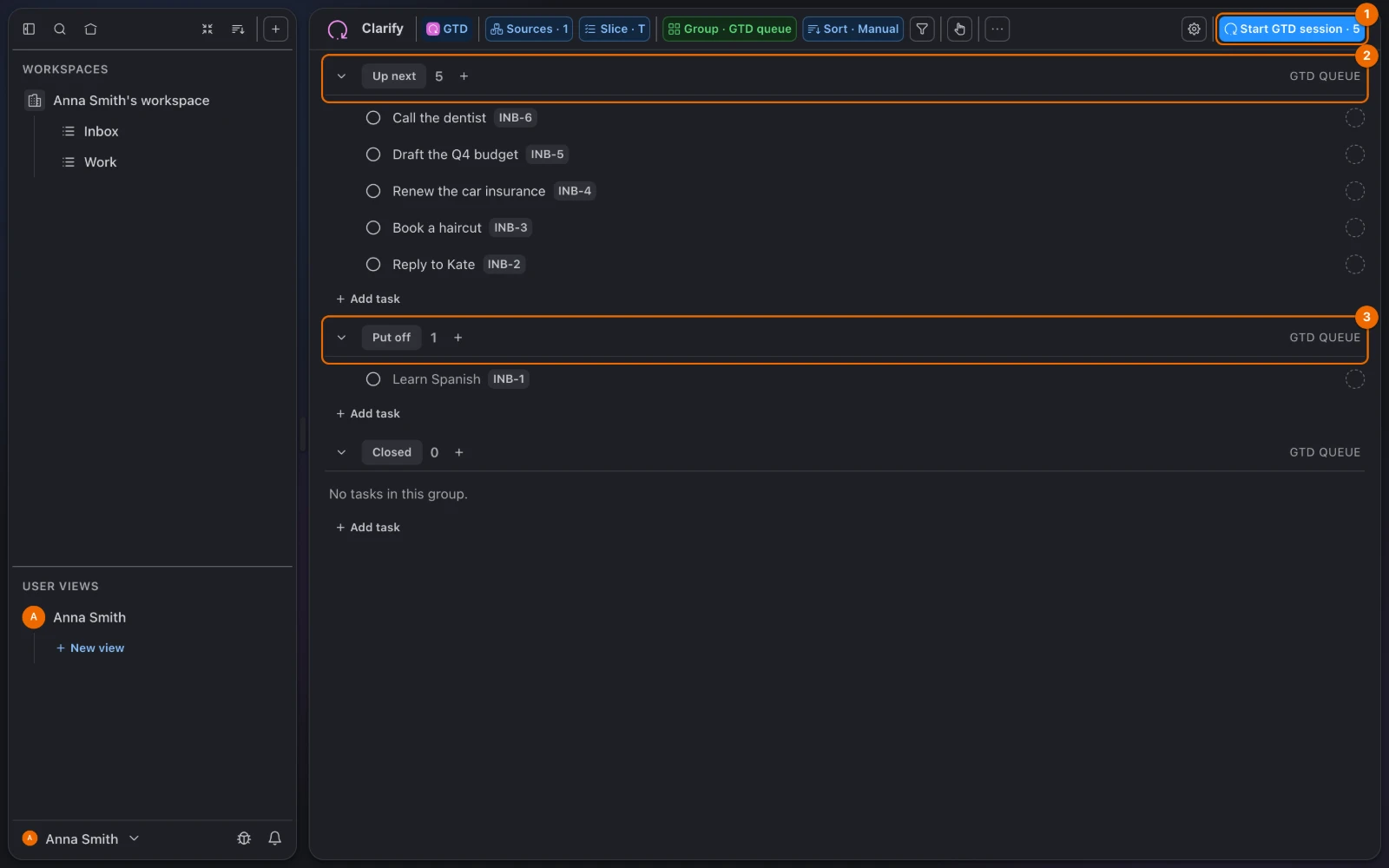Open the three-dots more options menu

(x=997, y=29)
